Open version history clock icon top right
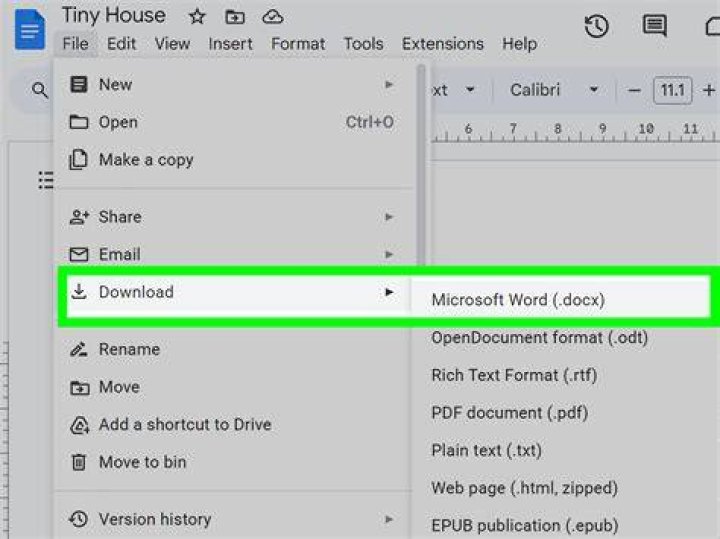This screenshot has width=720, height=539. pyautogui.click(x=596, y=26)
